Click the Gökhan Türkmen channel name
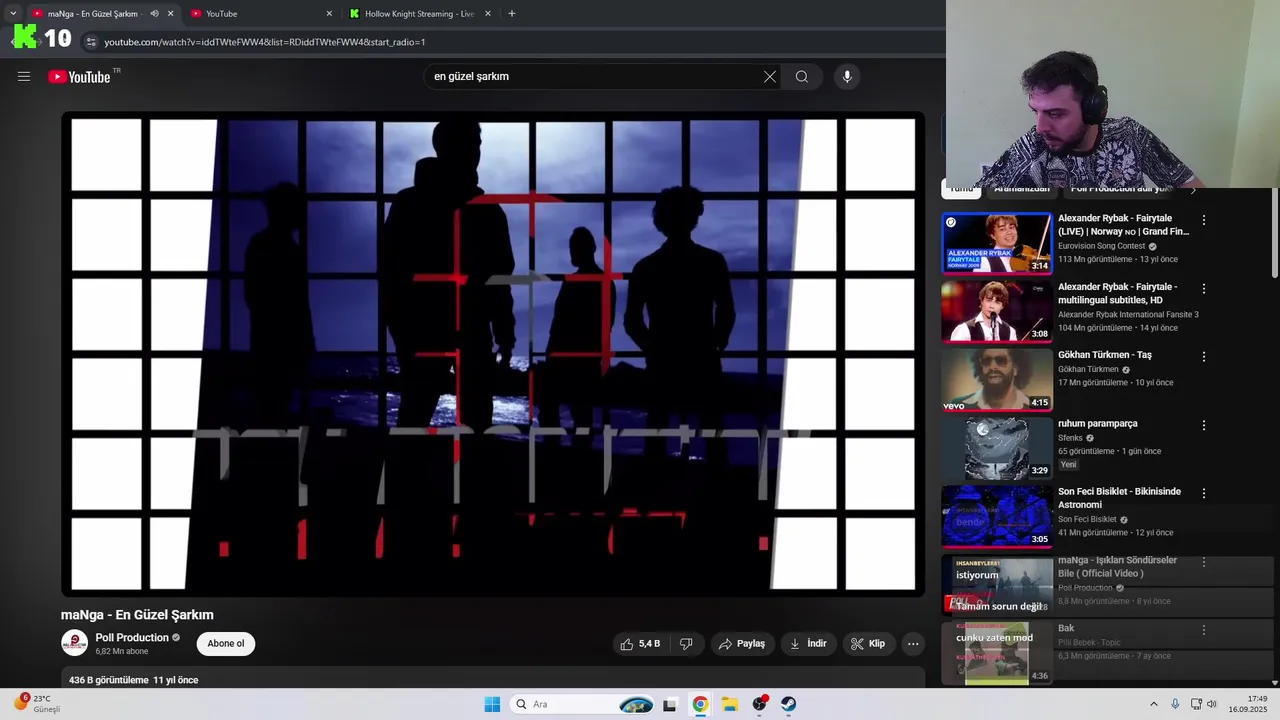1280x720 pixels. click(1088, 369)
